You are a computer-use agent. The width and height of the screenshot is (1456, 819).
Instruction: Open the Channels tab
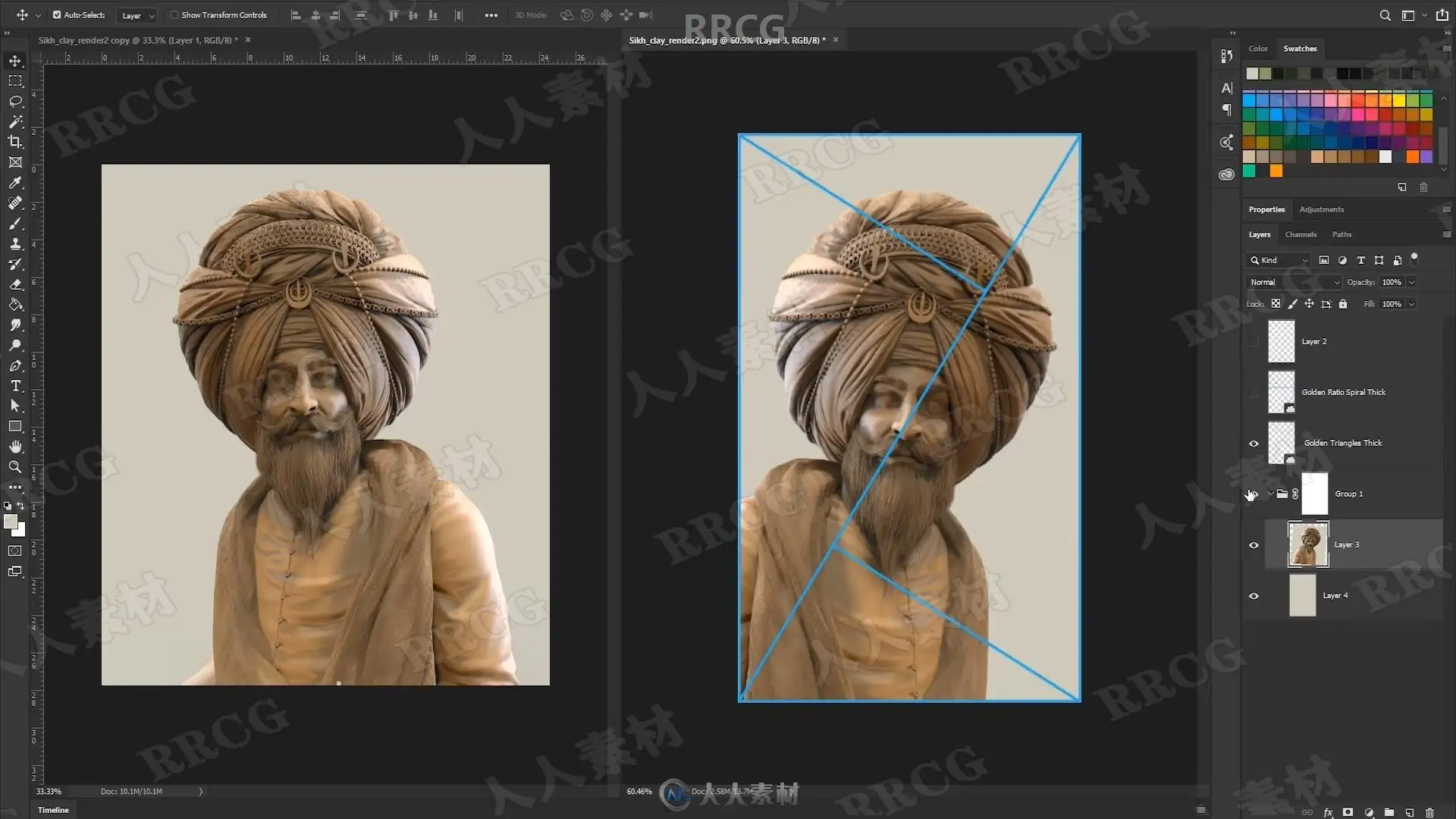click(1301, 234)
